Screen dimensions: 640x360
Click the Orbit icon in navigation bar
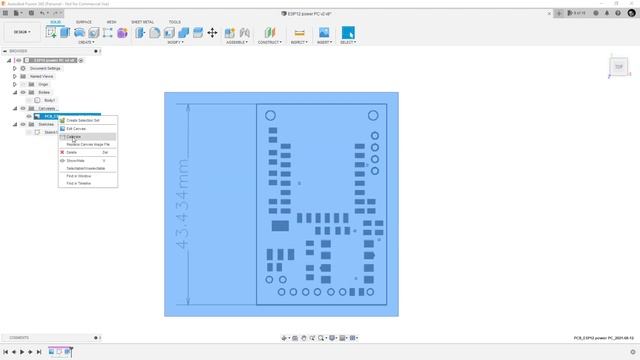pos(284,338)
